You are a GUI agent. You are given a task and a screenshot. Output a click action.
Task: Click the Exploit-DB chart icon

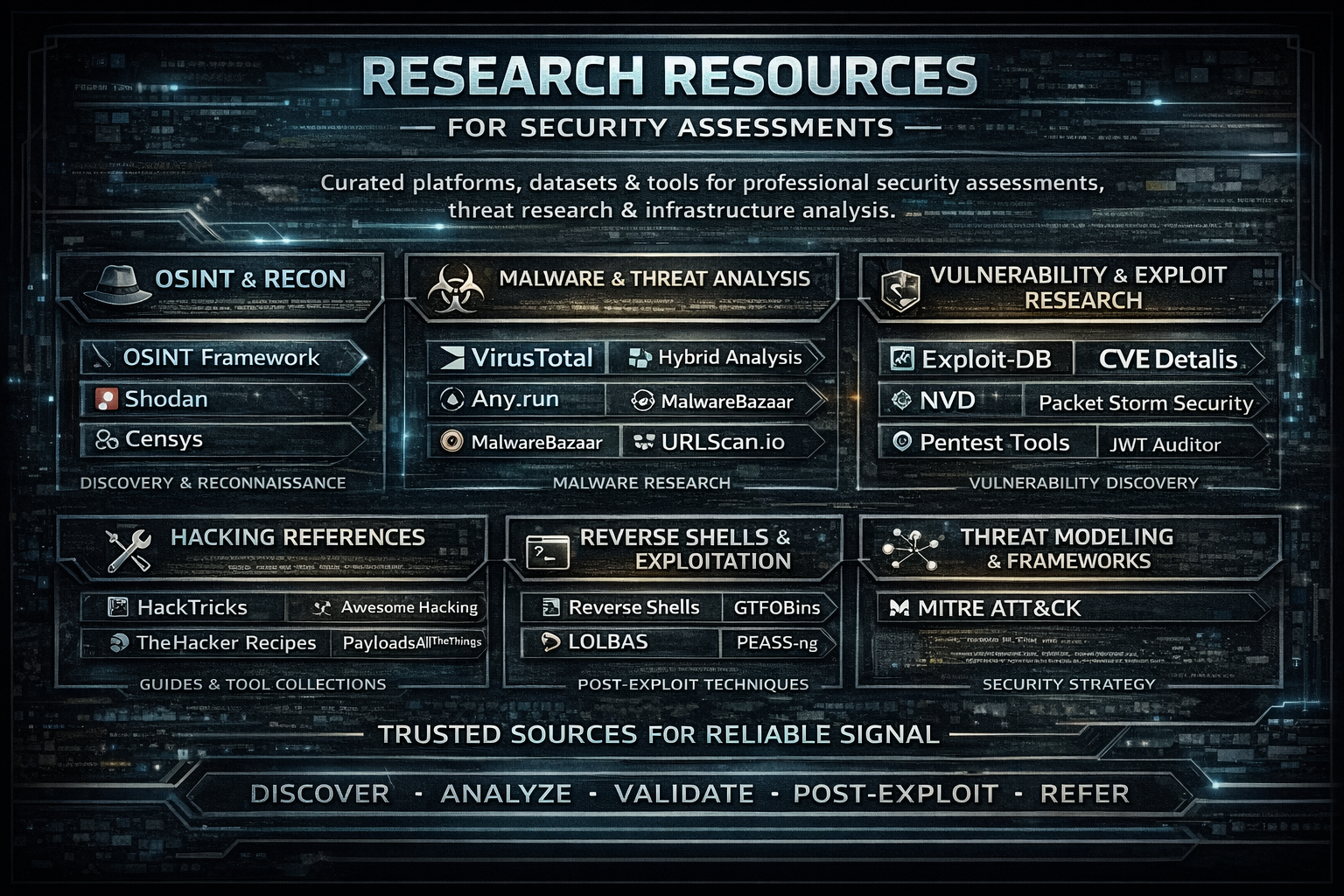[901, 359]
